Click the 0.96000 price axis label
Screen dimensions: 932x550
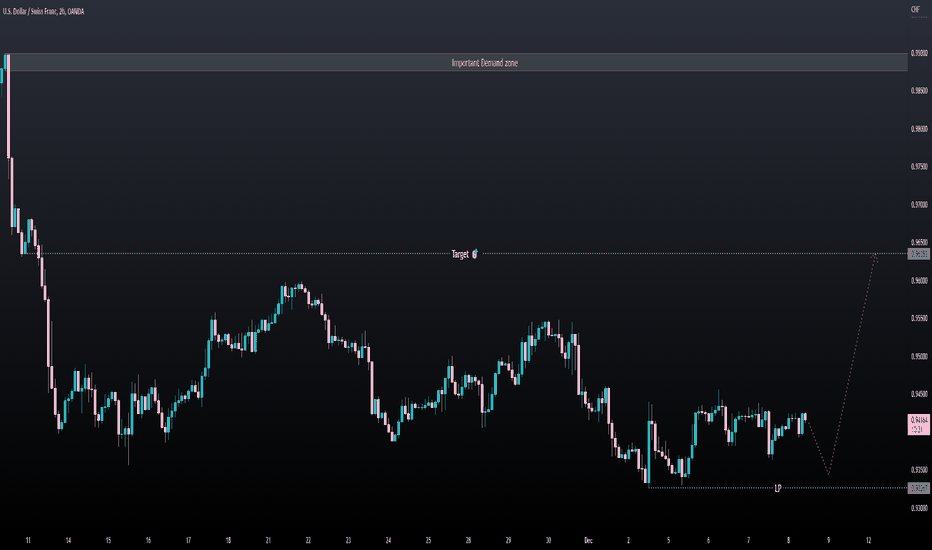click(919, 281)
